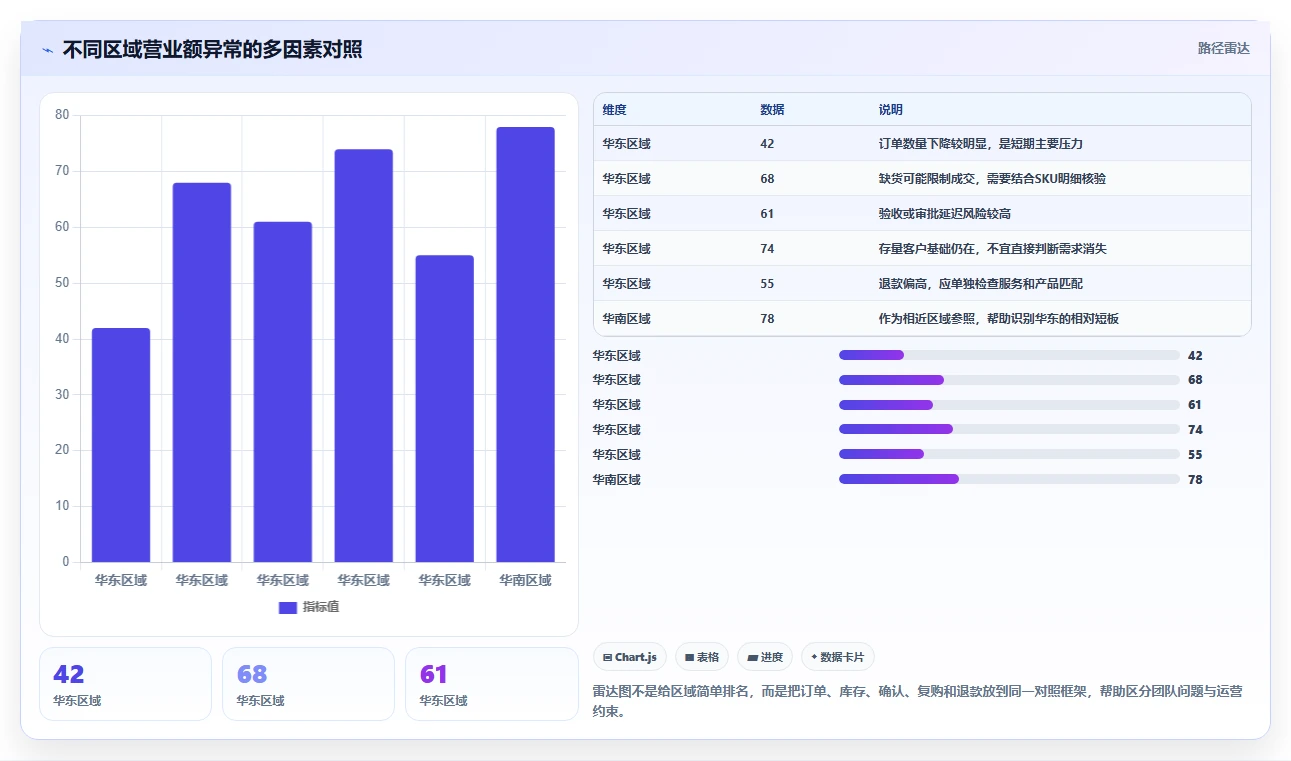Click the 缺货可能限制成交 description cell
1291x761 pixels.
point(992,179)
